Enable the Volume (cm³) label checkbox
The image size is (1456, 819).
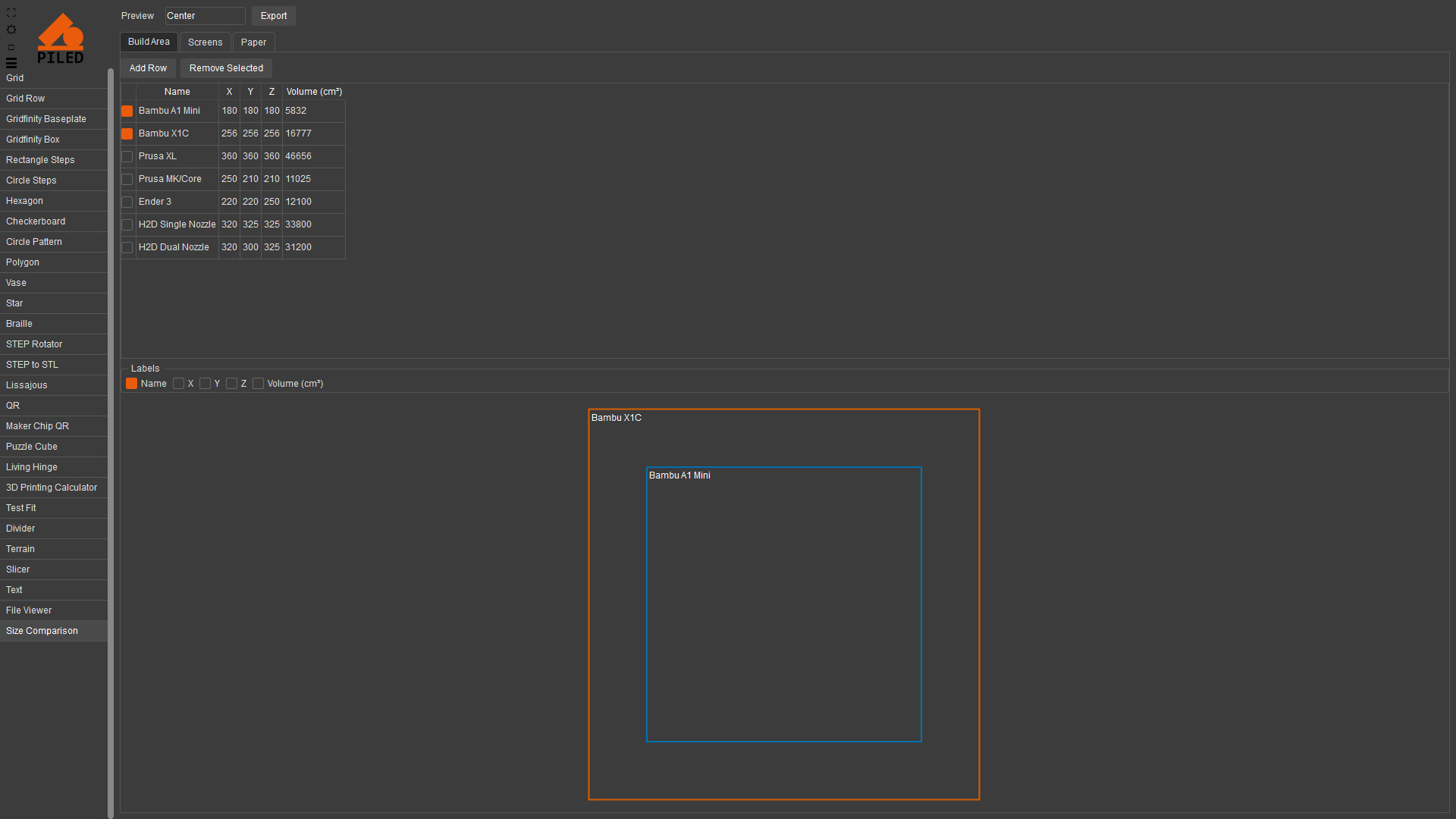pos(259,384)
